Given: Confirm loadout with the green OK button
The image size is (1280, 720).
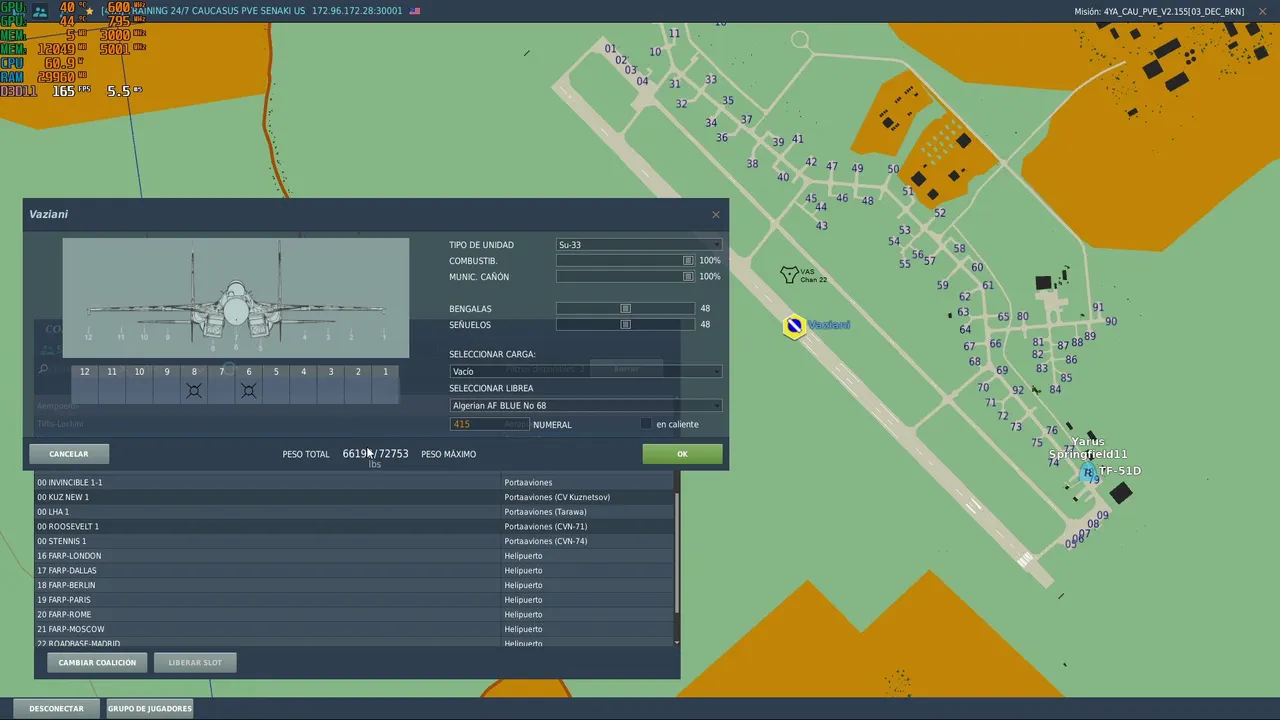Looking at the screenshot, I should tap(682, 454).
